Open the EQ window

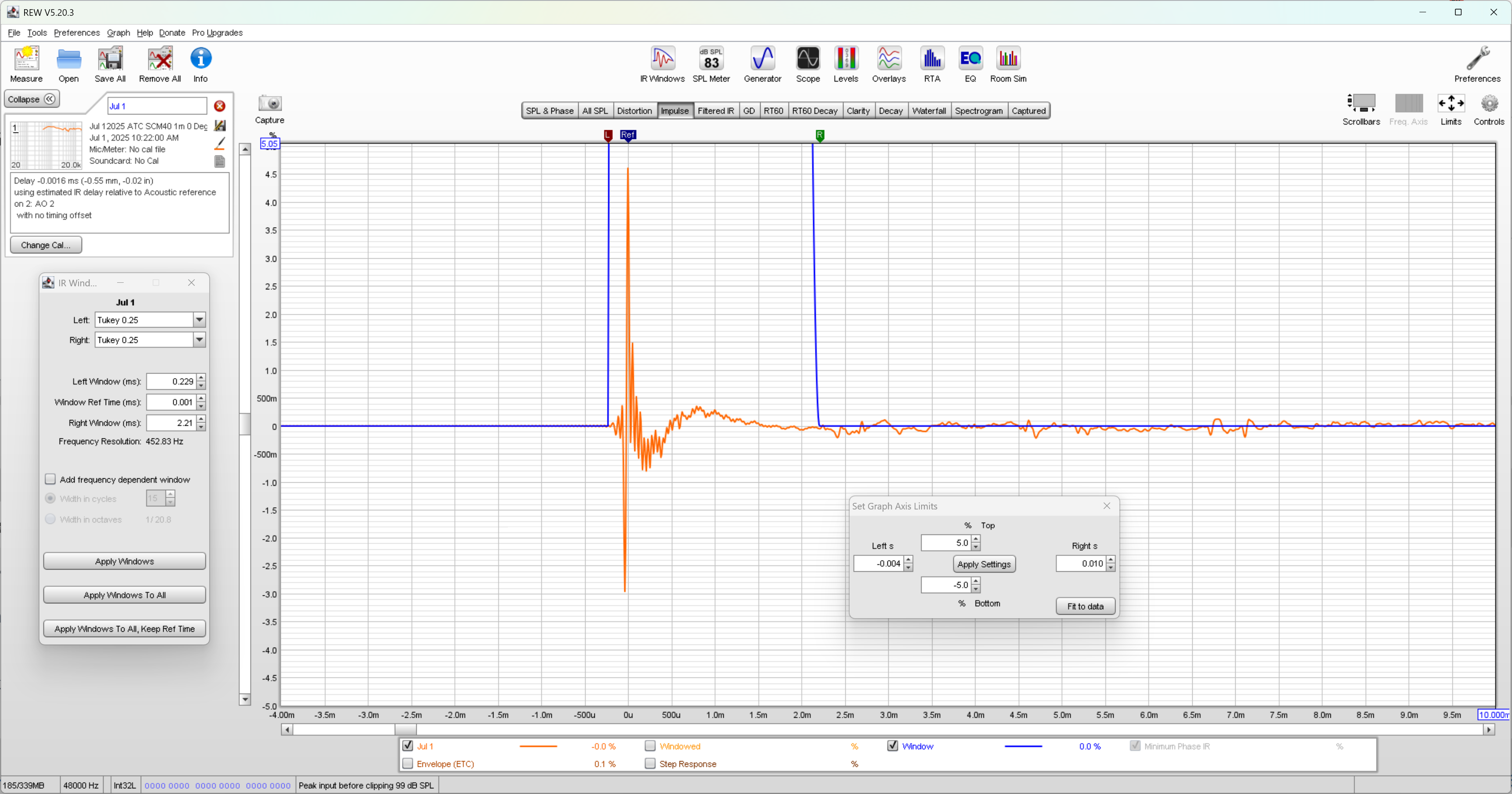[x=970, y=64]
